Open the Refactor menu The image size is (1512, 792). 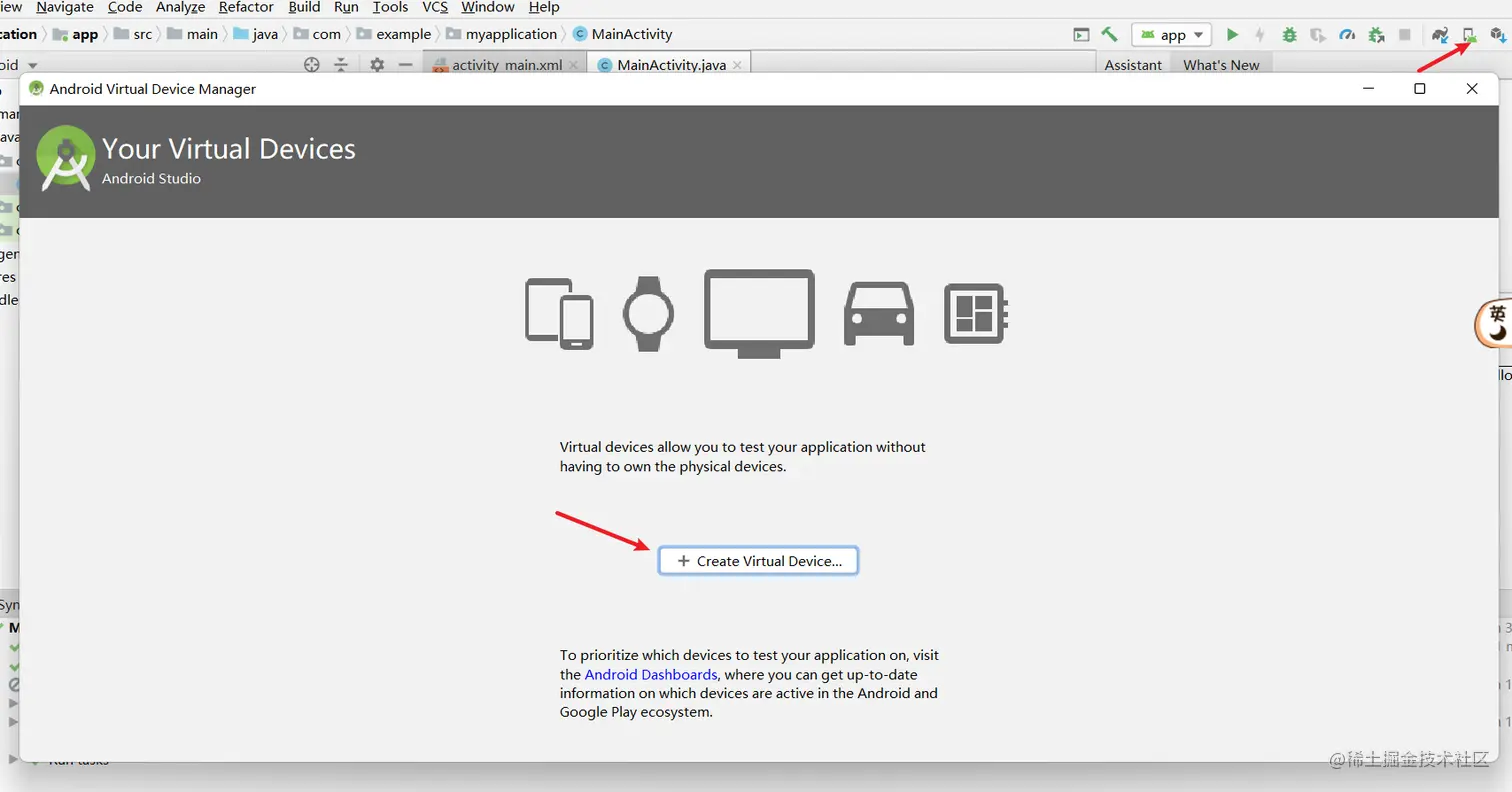coord(246,7)
